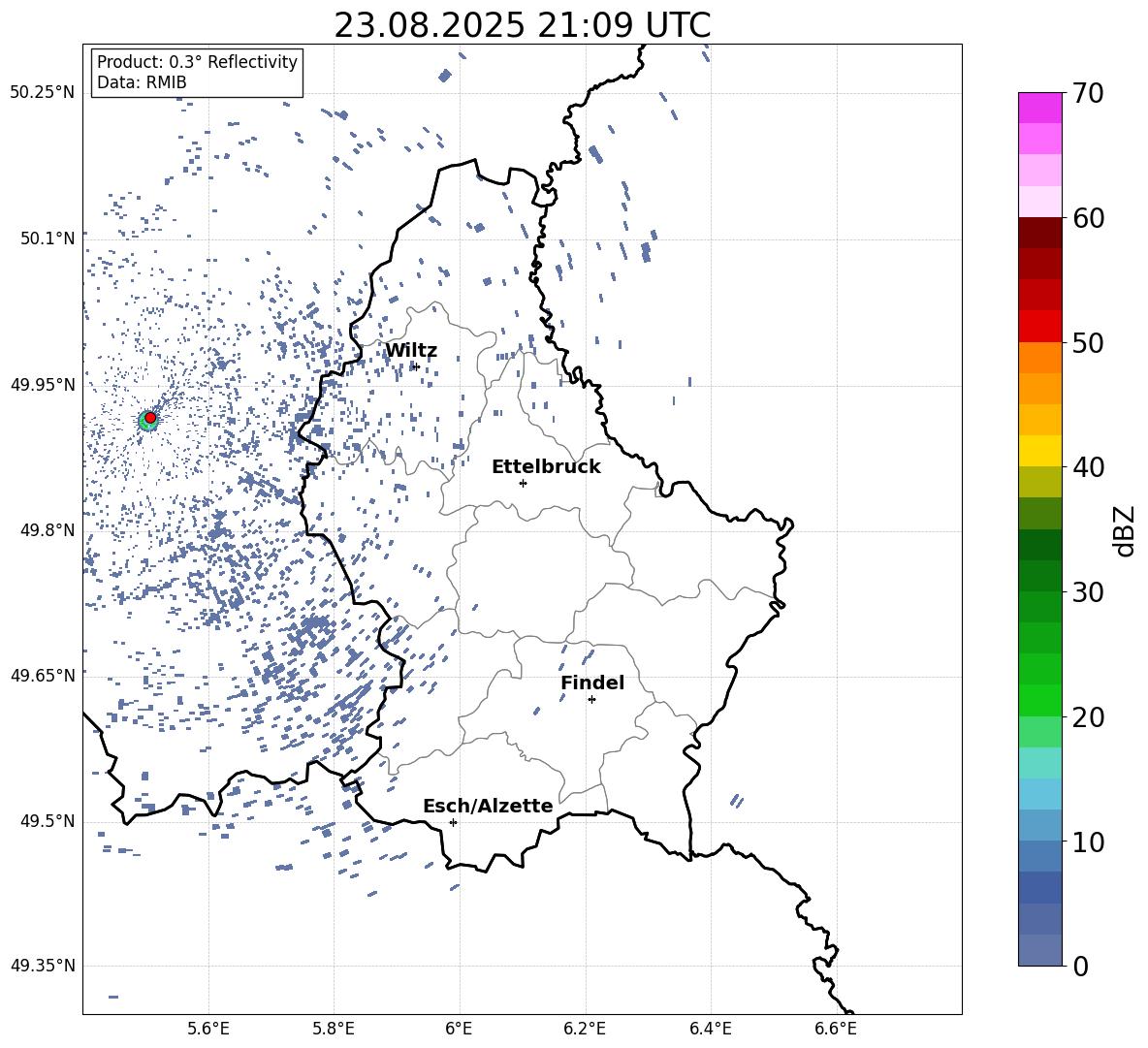Click the Ettelbruck station cross marker
The image size is (1148, 1048).
pos(523,483)
